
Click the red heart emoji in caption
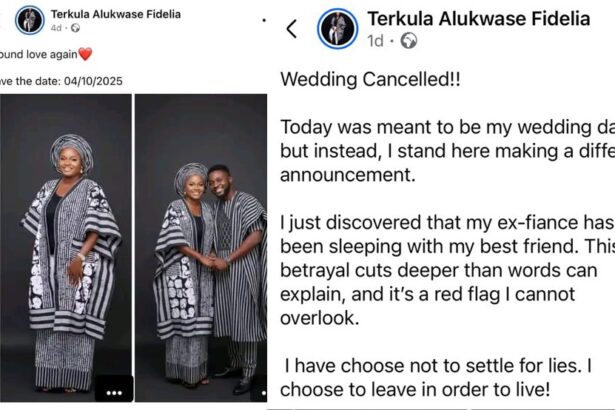[x=85, y=54]
